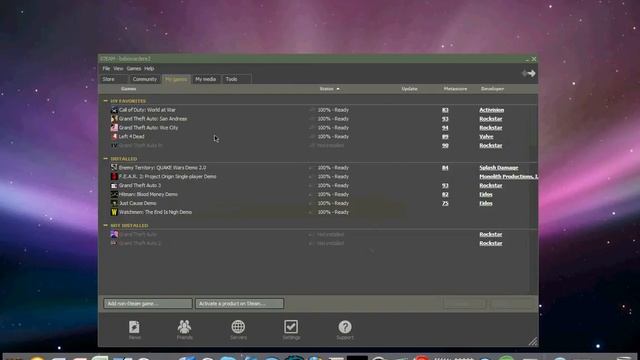The image size is (640, 360).
Task: Select Just Cause Demo title
Action: [x=138, y=203]
